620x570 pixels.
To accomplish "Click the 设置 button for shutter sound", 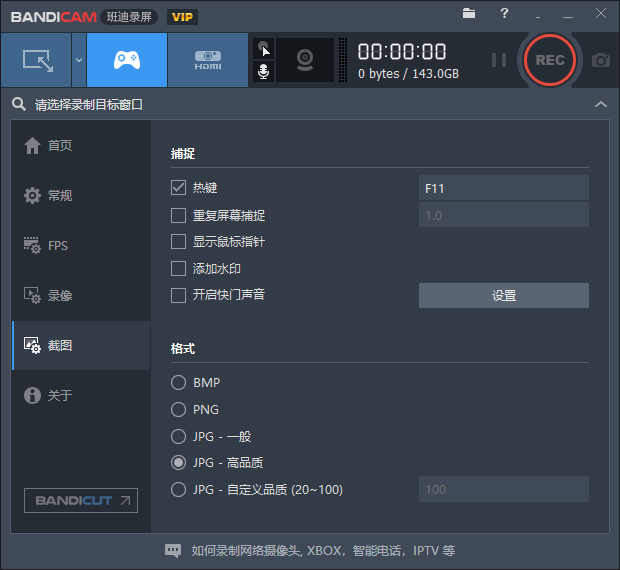I will (x=503, y=296).
